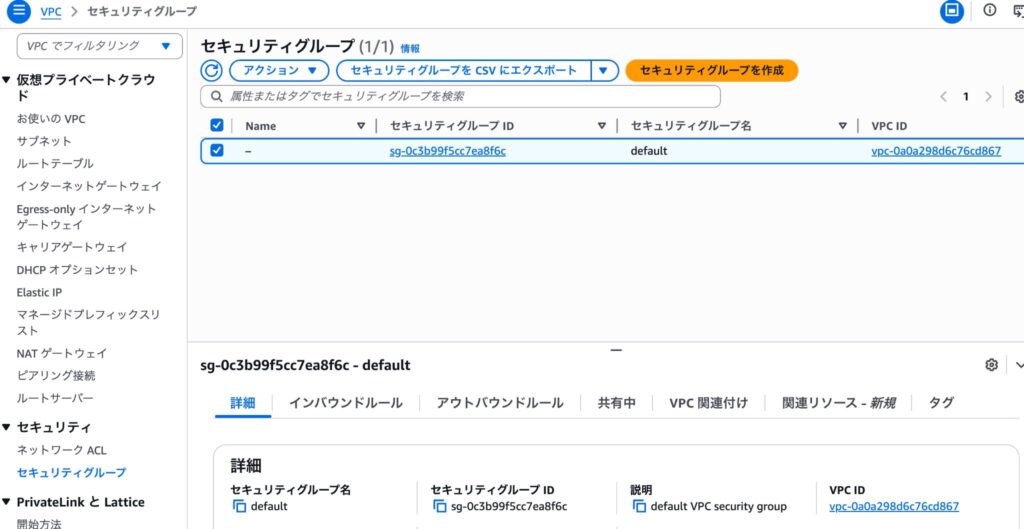Open table preferences gear icon
1024x529 pixels.
(x=1019, y=97)
